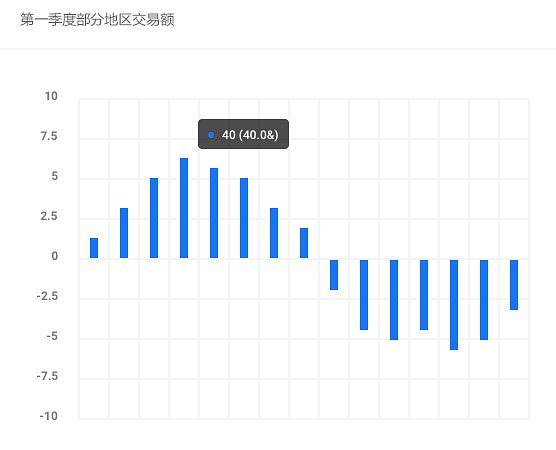The height and width of the screenshot is (450, 556).
Task: Select the first short bar on the left
Action: pyautogui.click(x=94, y=248)
